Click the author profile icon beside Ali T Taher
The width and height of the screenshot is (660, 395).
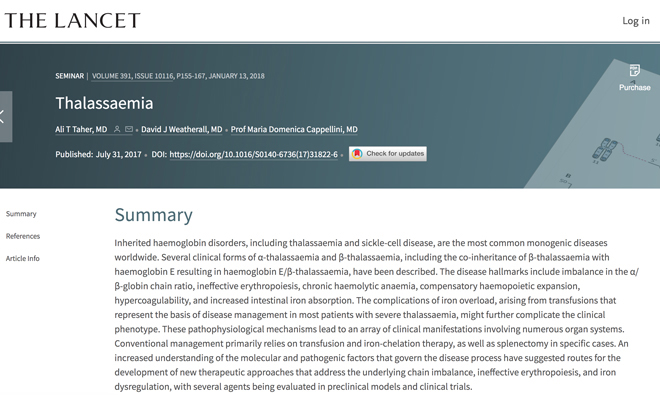(x=117, y=129)
